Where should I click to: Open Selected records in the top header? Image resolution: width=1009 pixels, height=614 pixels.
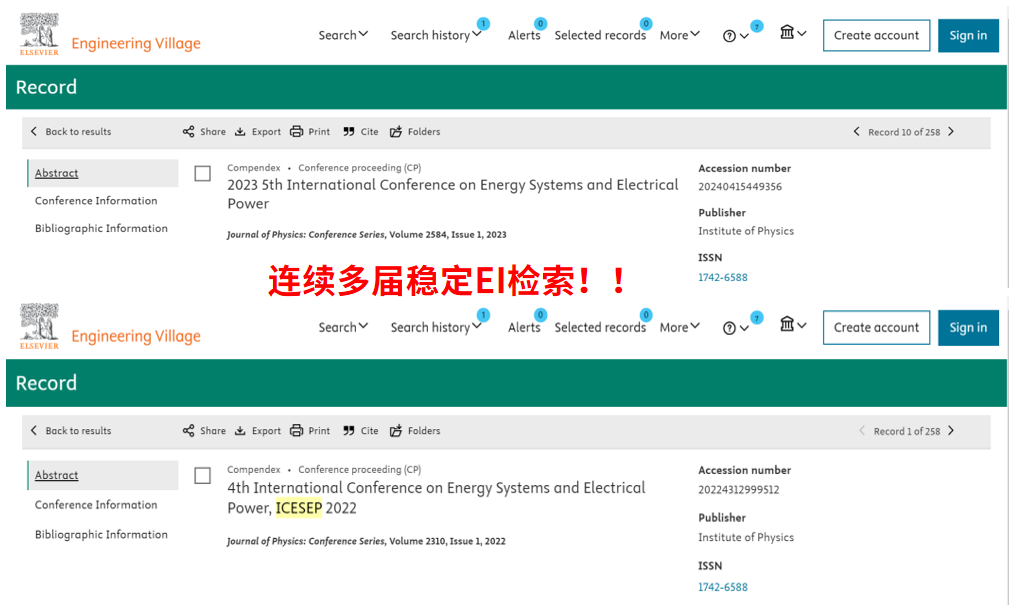tap(600, 35)
